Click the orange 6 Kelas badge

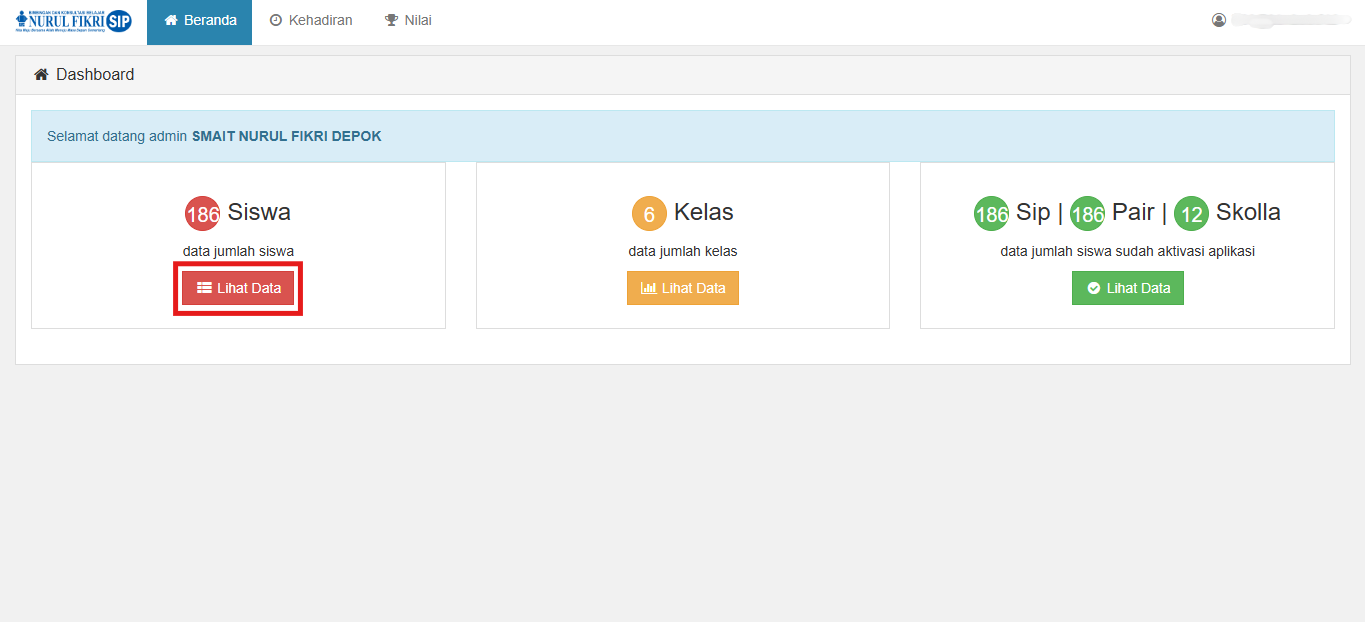(x=649, y=214)
